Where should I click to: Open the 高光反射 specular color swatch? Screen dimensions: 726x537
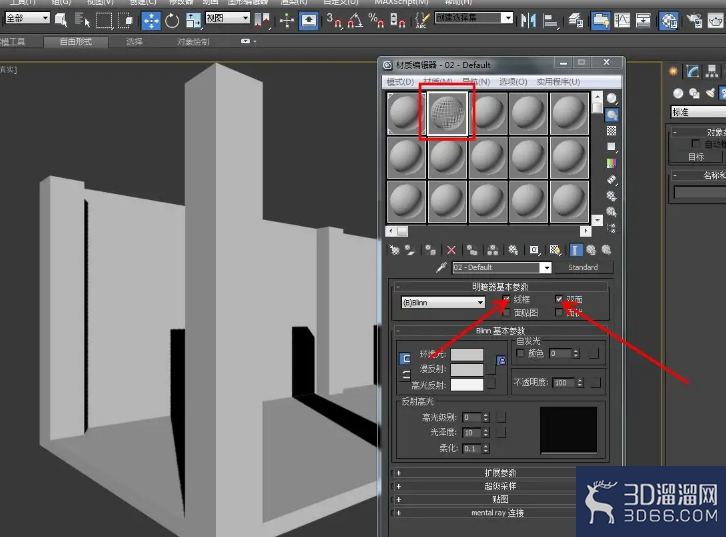click(x=467, y=385)
